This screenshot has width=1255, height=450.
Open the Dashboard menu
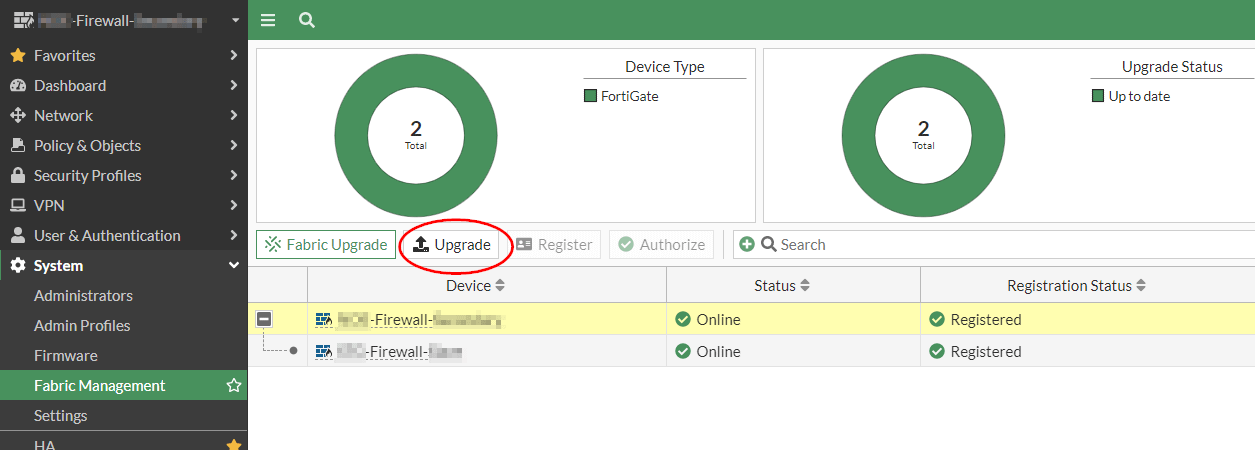pyautogui.click(x=124, y=85)
